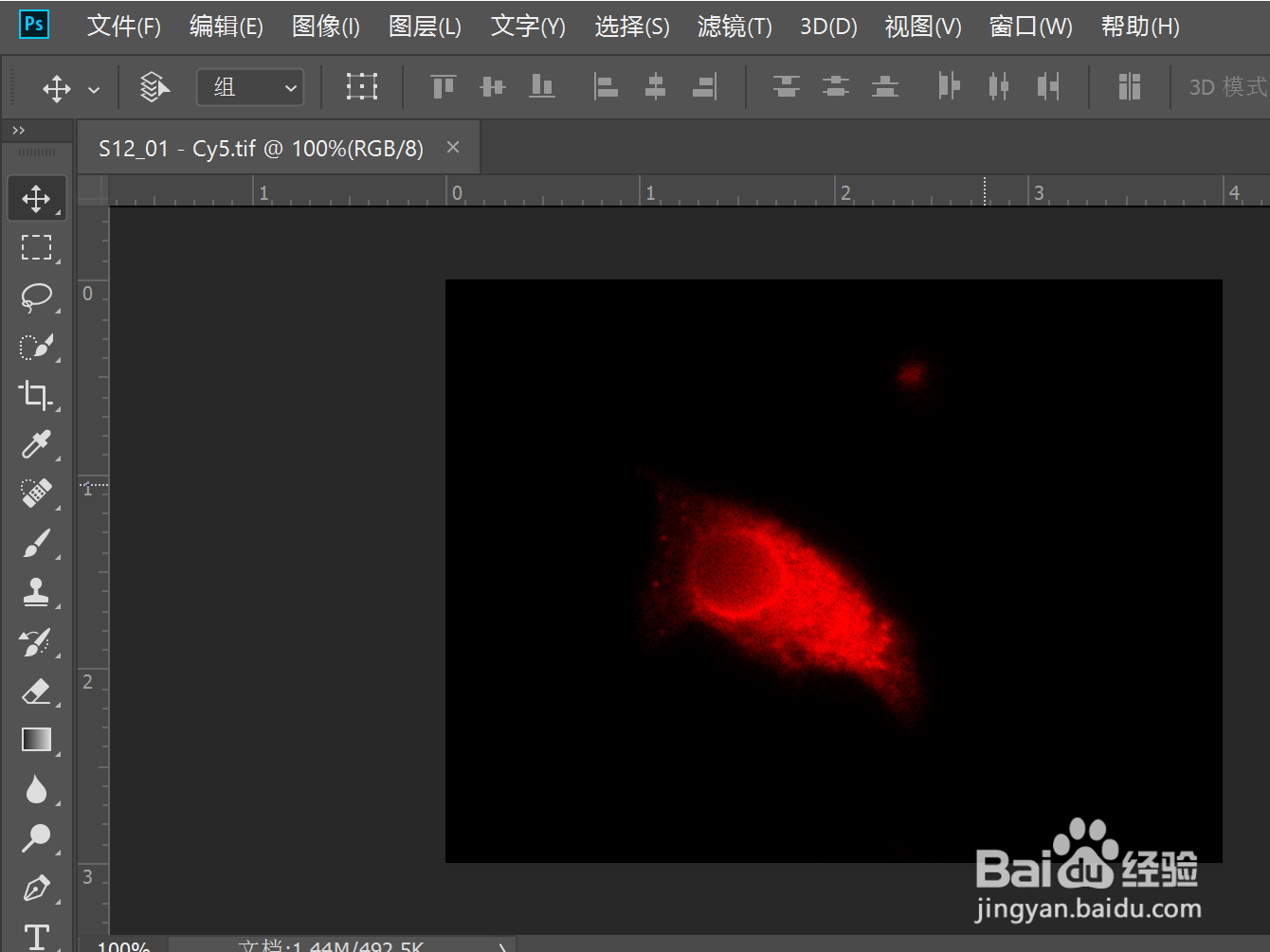This screenshot has height=952, width=1270.
Task: Open the 窗口(W) menu
Action: tap(1031, 27)
